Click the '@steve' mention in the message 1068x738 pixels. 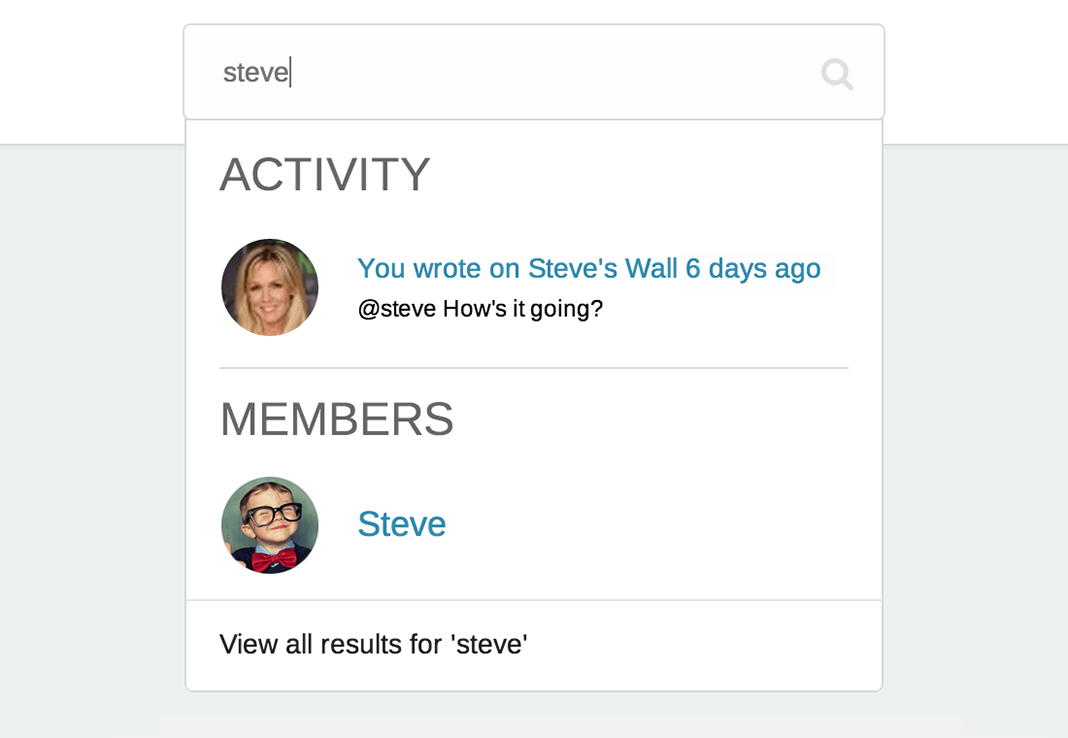[396, 309]
